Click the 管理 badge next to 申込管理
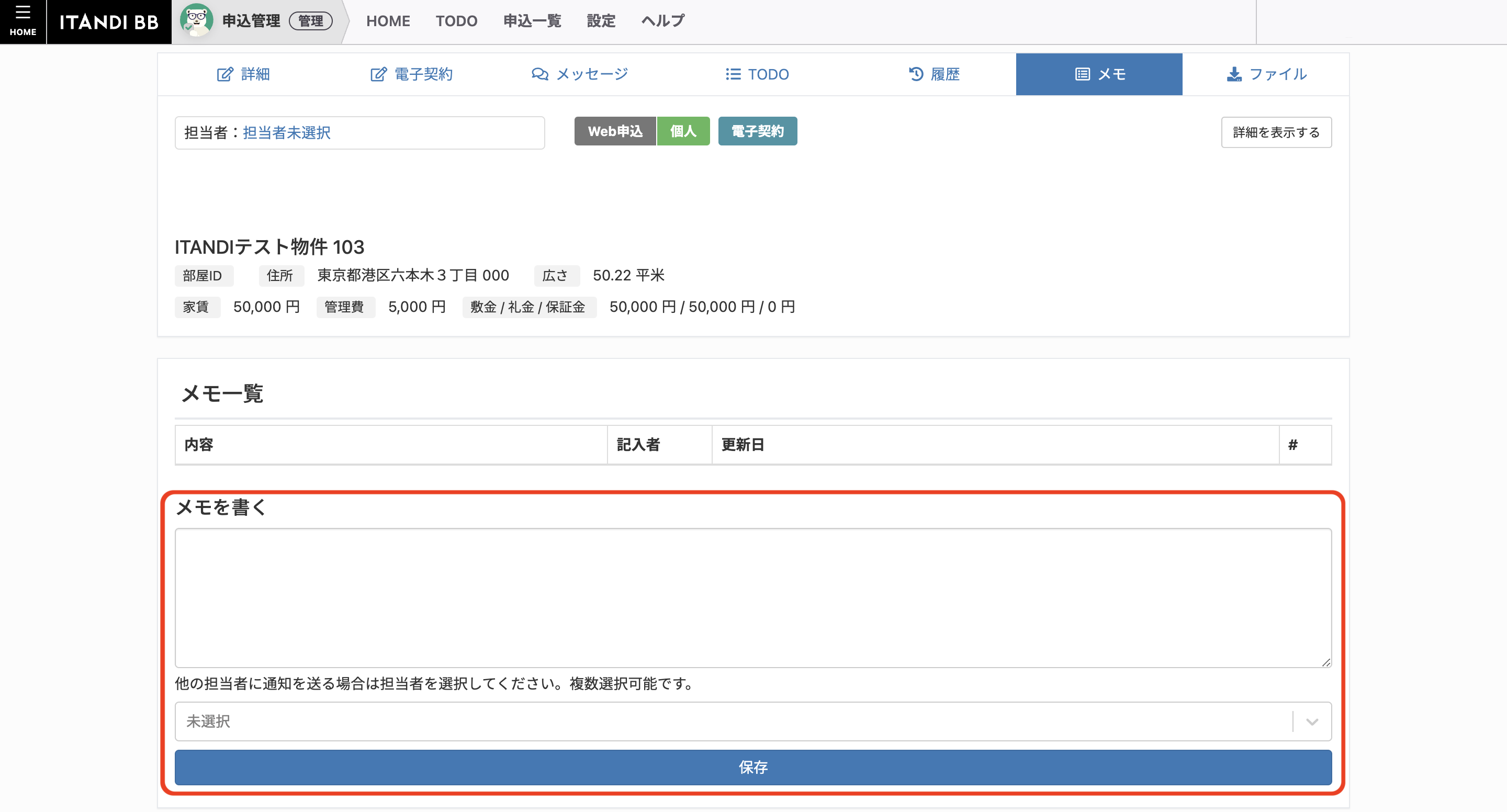The height and width of the screenshot is (812, 1507). 311,21
